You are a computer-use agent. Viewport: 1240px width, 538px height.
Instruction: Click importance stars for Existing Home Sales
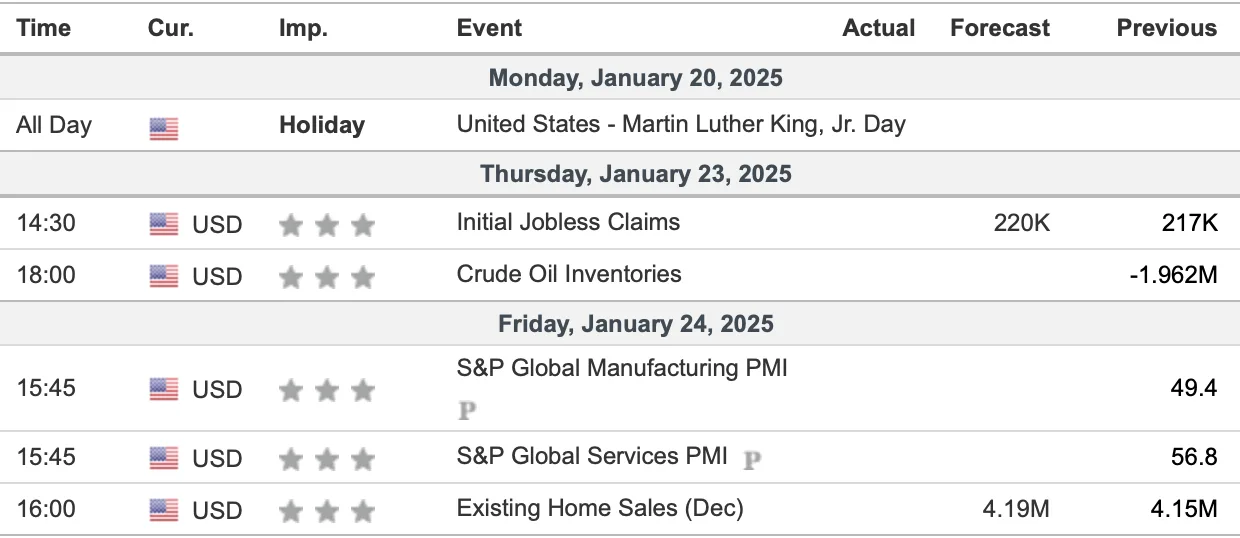pos(327,512)
